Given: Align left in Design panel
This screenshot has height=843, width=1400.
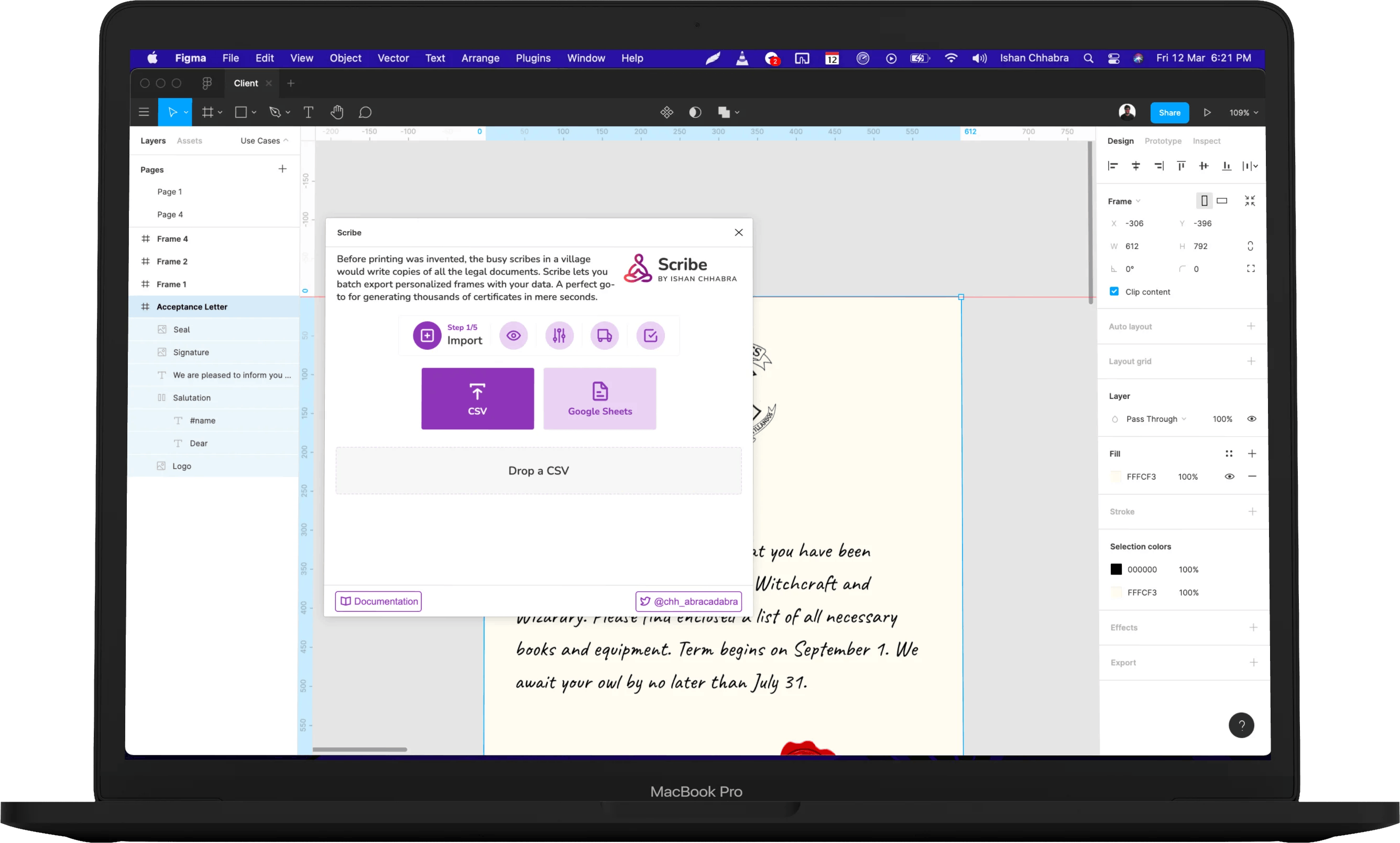Looking at the screenshot, I should point(1113,166).
